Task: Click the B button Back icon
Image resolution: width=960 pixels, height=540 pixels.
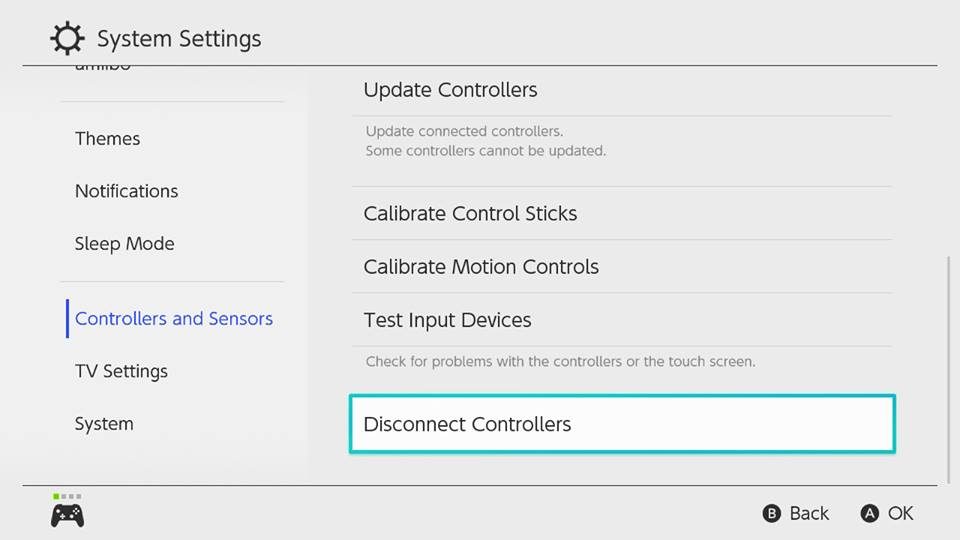Action: tap(771, 513)
